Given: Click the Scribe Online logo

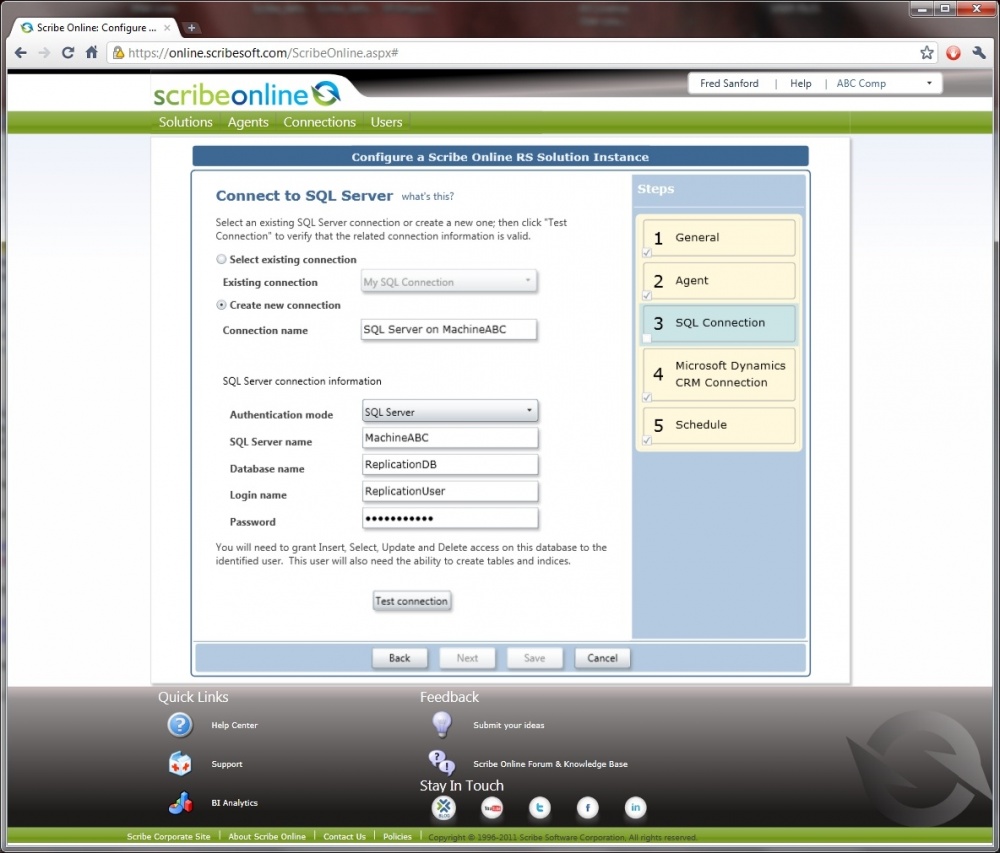Looking at the screenshot, I should click(247, 94).
